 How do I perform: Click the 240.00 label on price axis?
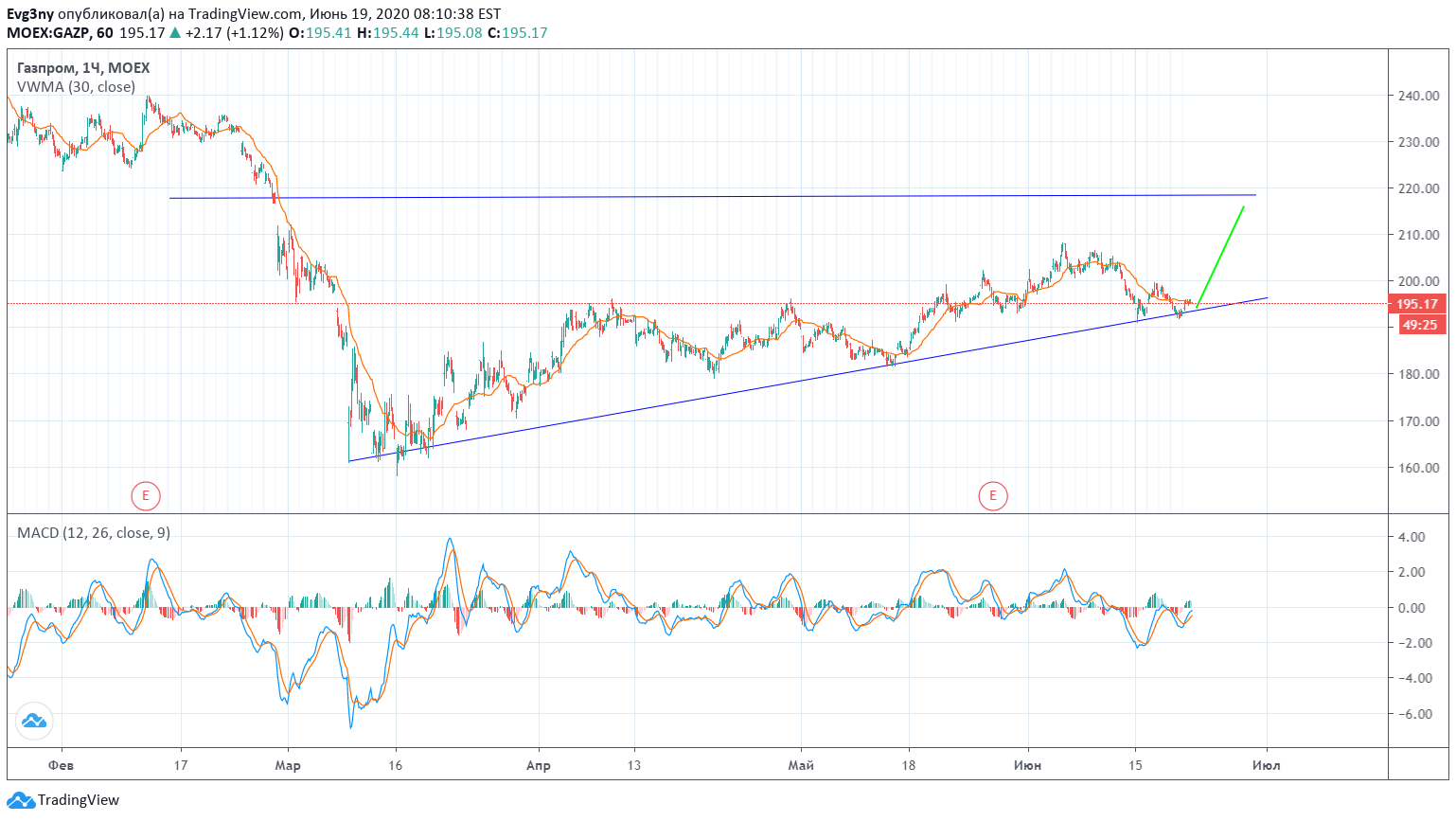point(1419,96)
